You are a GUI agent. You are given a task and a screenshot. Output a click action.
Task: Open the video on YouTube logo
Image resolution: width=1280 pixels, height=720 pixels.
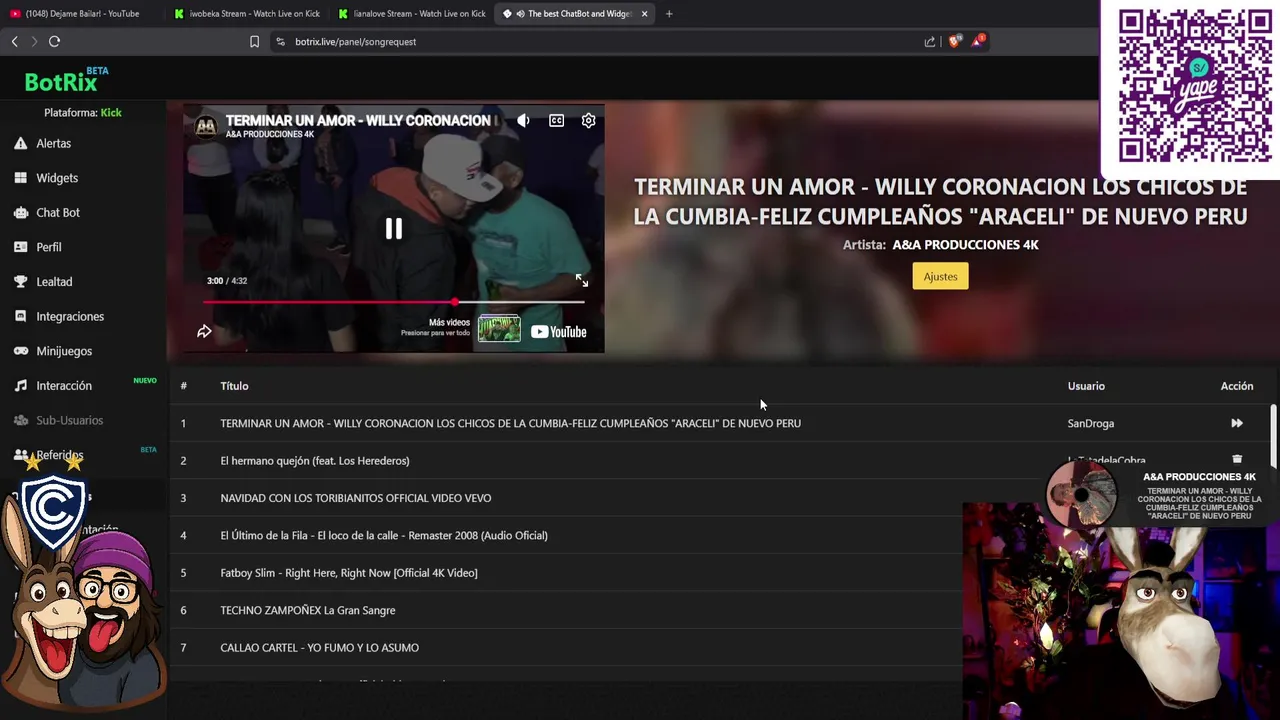[x=559, y=332]
